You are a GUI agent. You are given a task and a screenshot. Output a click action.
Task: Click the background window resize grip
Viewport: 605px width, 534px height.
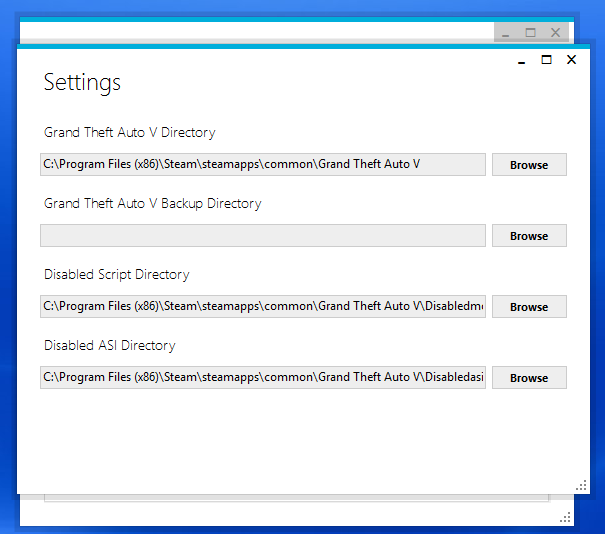pyautogui.click(x=566, y=517)
